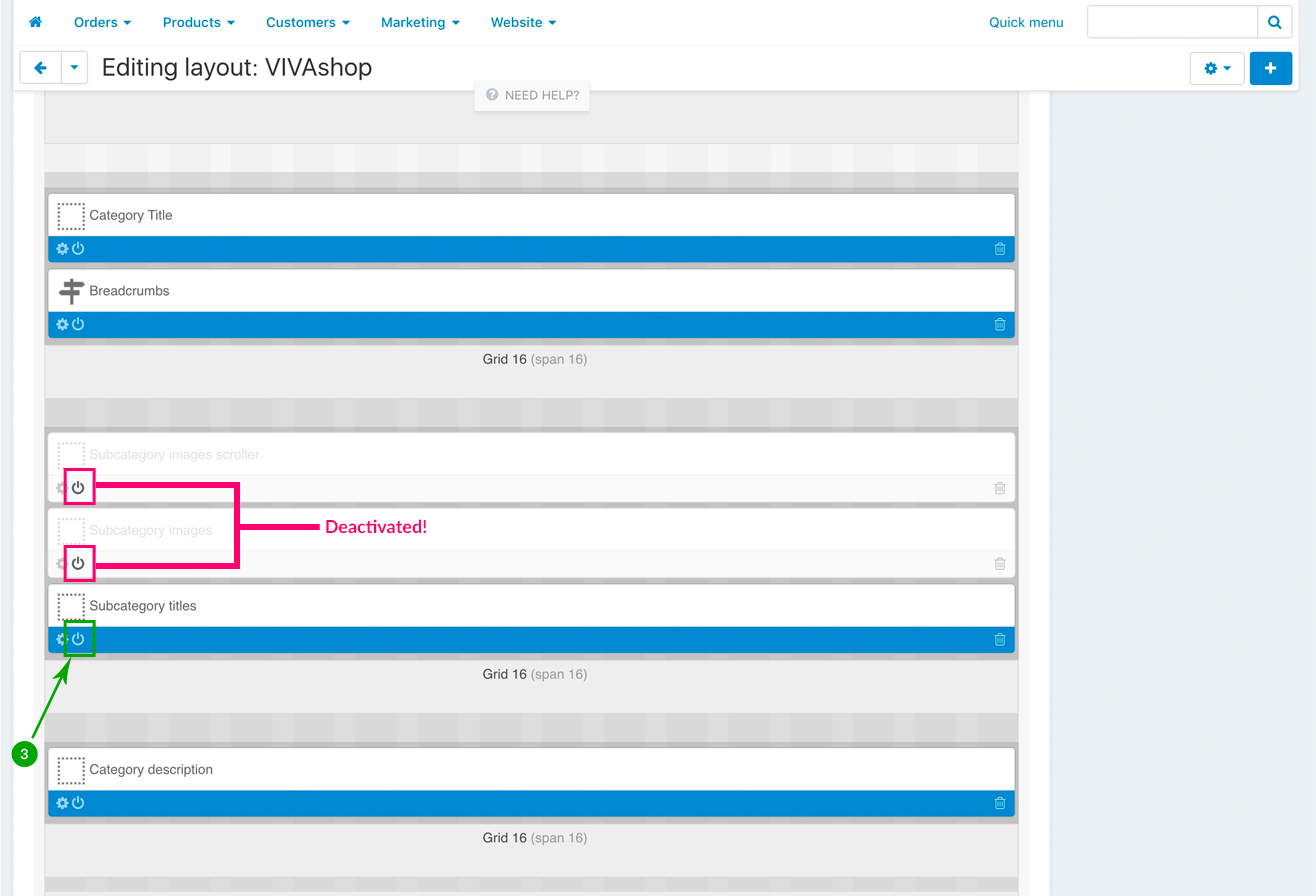Activate the Subcategory images block power toggle

pos(78,564)
